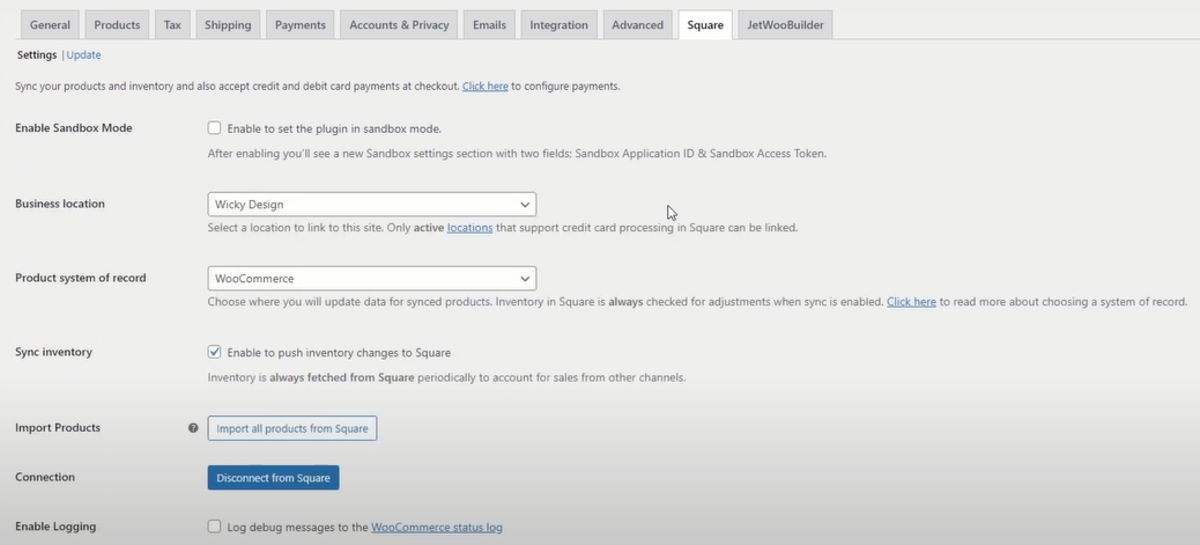Open the Emails tab
1200x545 pixels.
point(489,25)
